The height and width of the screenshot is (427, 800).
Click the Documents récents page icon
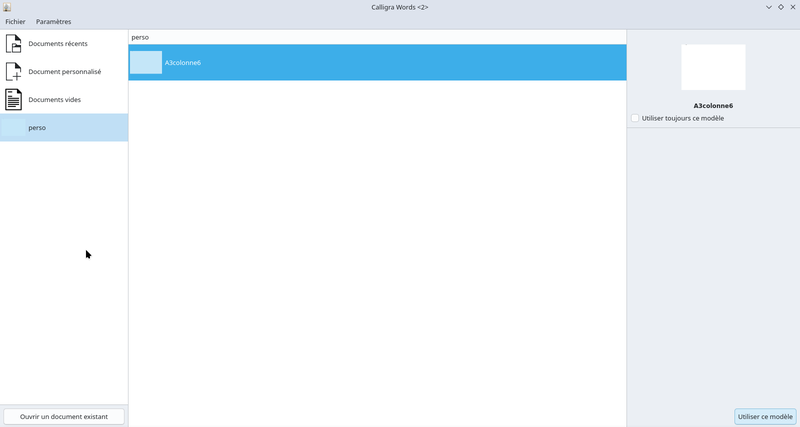[x=14, y=44]
